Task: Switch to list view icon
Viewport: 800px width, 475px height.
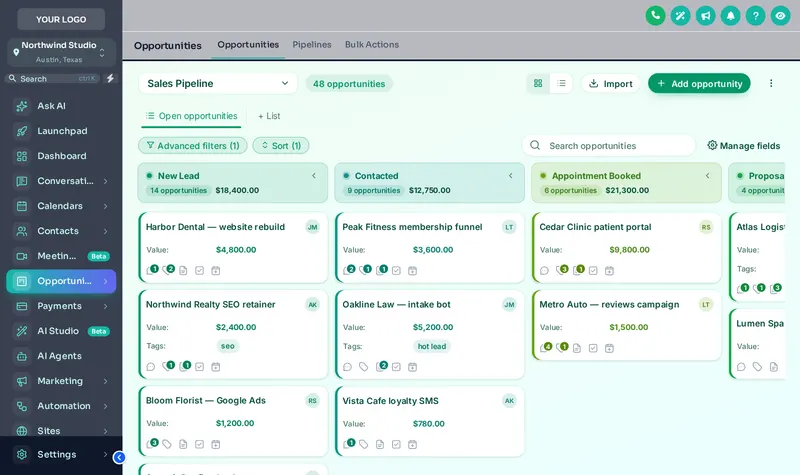Action: 561,83
